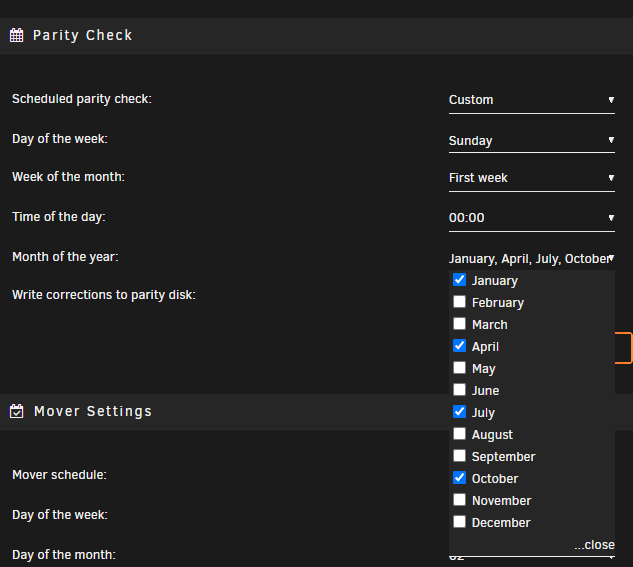Open the Scheduled parity check Custom dropdown
The width and height of the screenshot is (633, 567).
pyautogui.click(x=532, y=100)
